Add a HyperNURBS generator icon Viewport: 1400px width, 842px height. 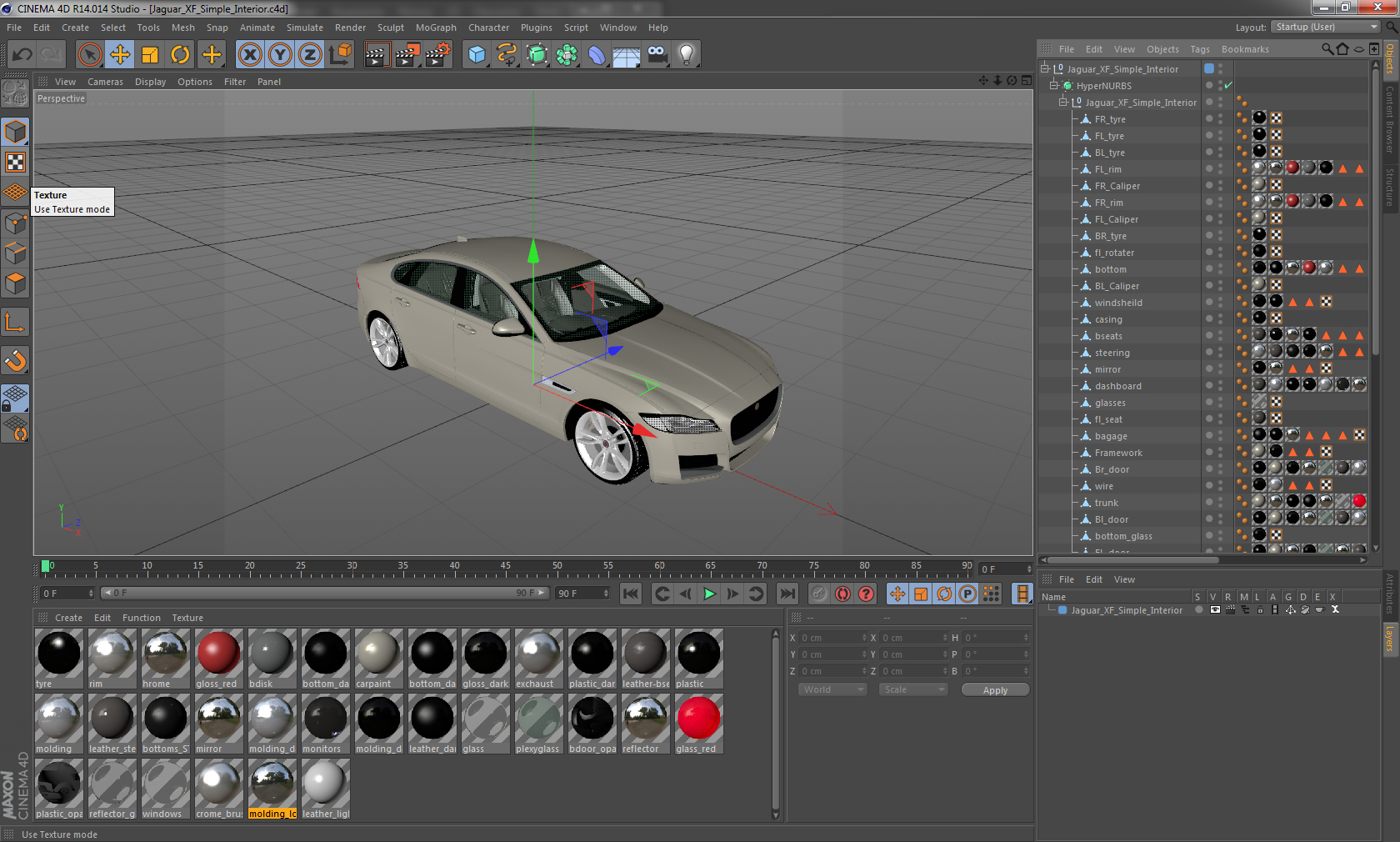[537, 55]
